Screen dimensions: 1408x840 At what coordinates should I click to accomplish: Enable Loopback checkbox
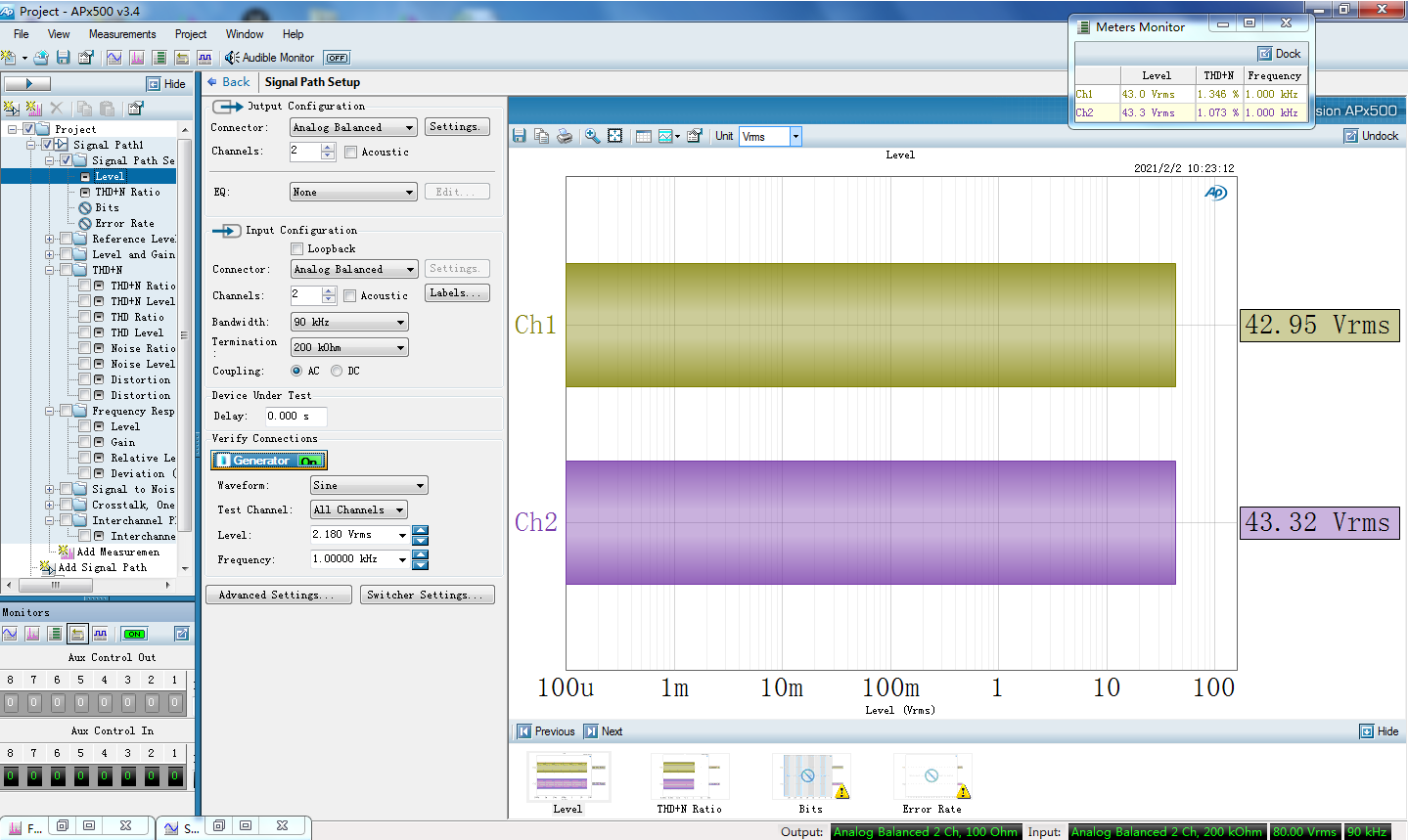(297, 249)
